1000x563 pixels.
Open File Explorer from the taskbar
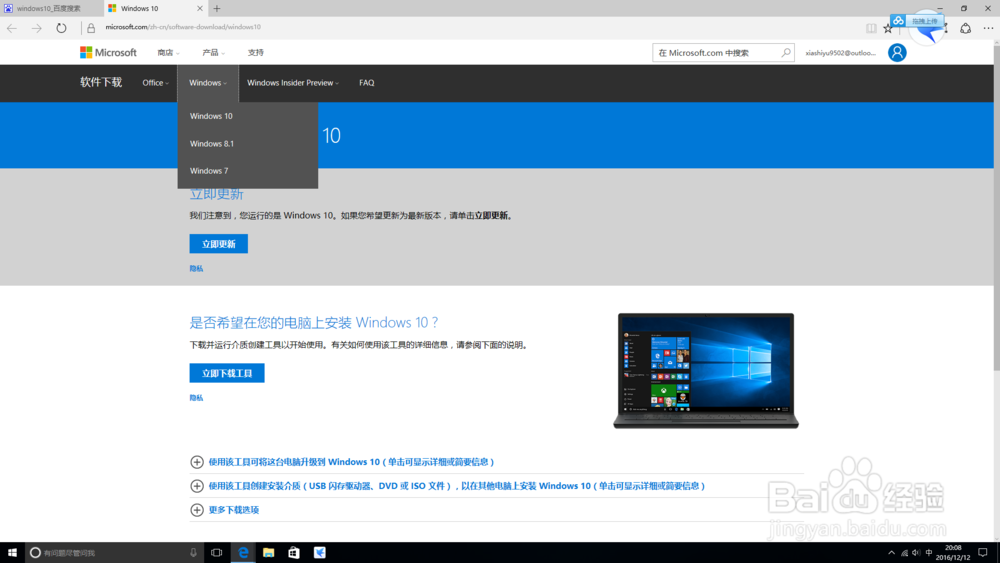point(268,552)
